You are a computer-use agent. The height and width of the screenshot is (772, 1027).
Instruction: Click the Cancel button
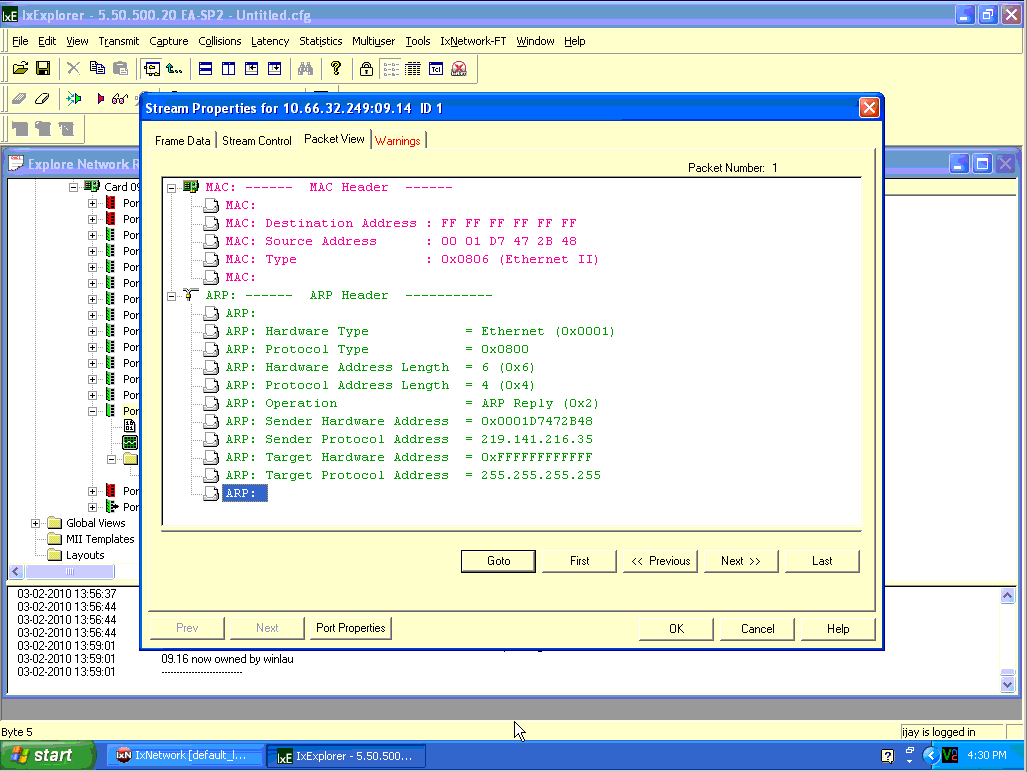click(758, 629)
